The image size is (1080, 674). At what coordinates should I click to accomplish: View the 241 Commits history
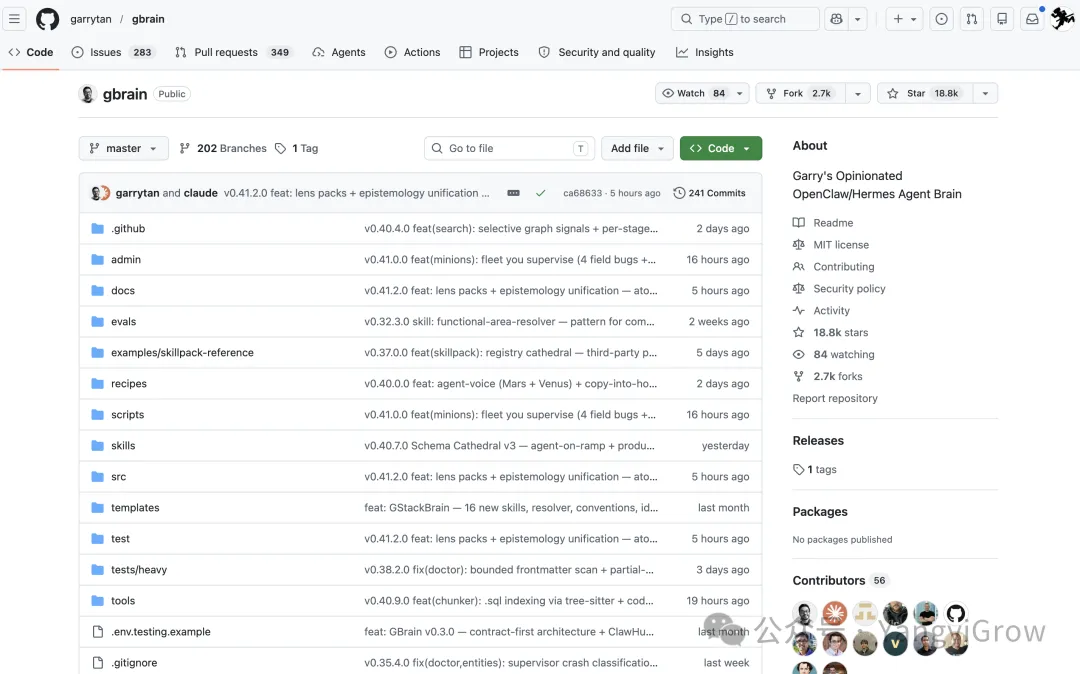coord(709,193)
